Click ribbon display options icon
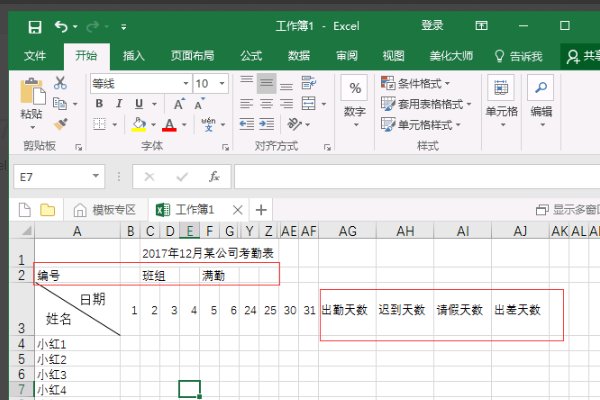The width and height of the screenshot is (600, 400). (481, 26)
